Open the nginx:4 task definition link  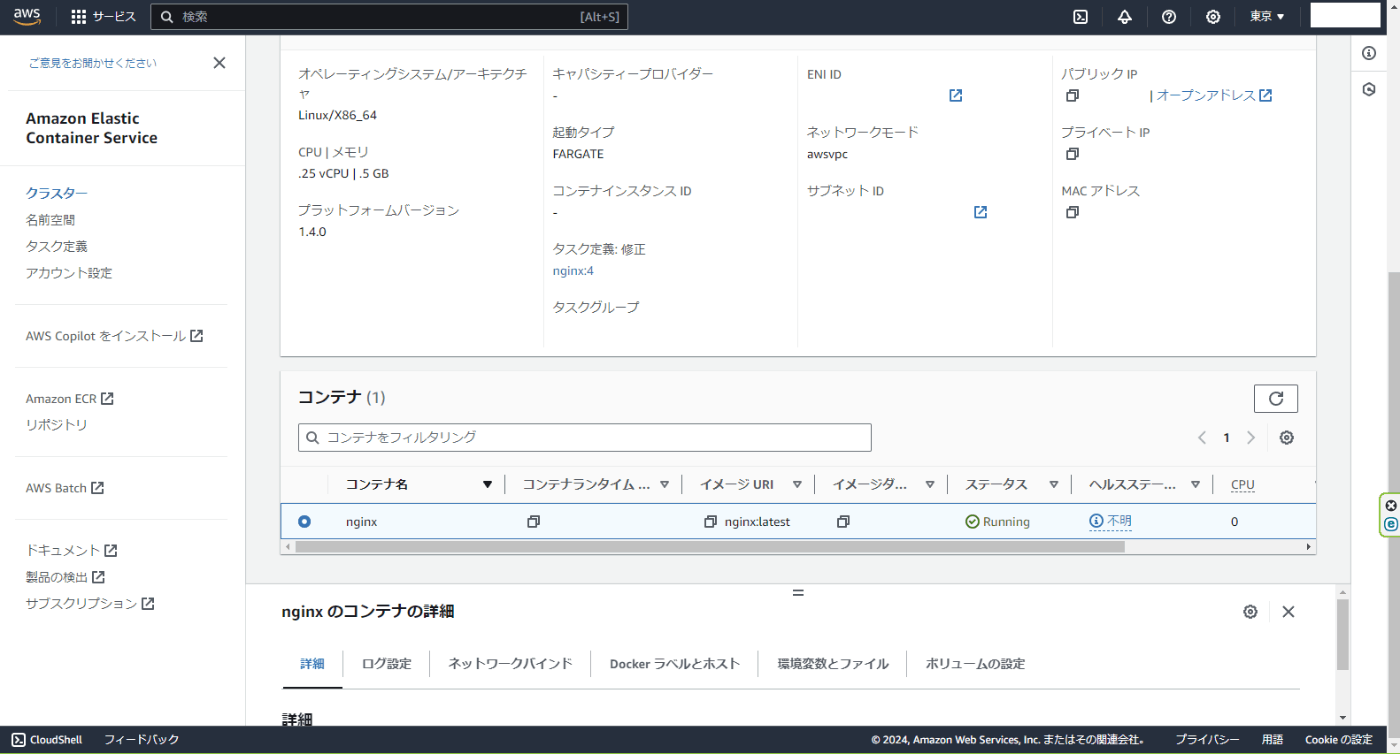tap(573, 271)
